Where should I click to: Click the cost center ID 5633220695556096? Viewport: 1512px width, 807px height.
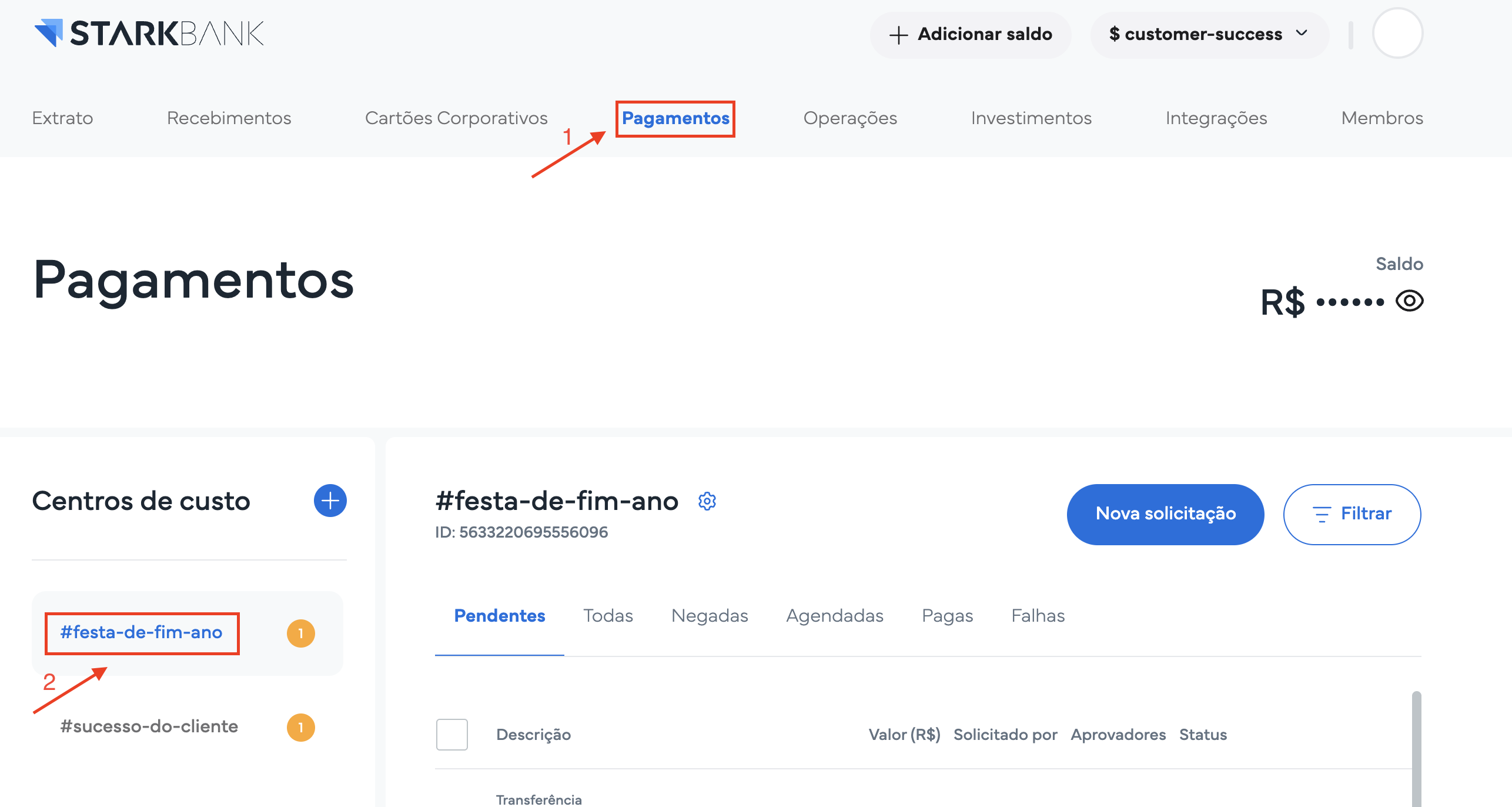click(x=521, y=532)
